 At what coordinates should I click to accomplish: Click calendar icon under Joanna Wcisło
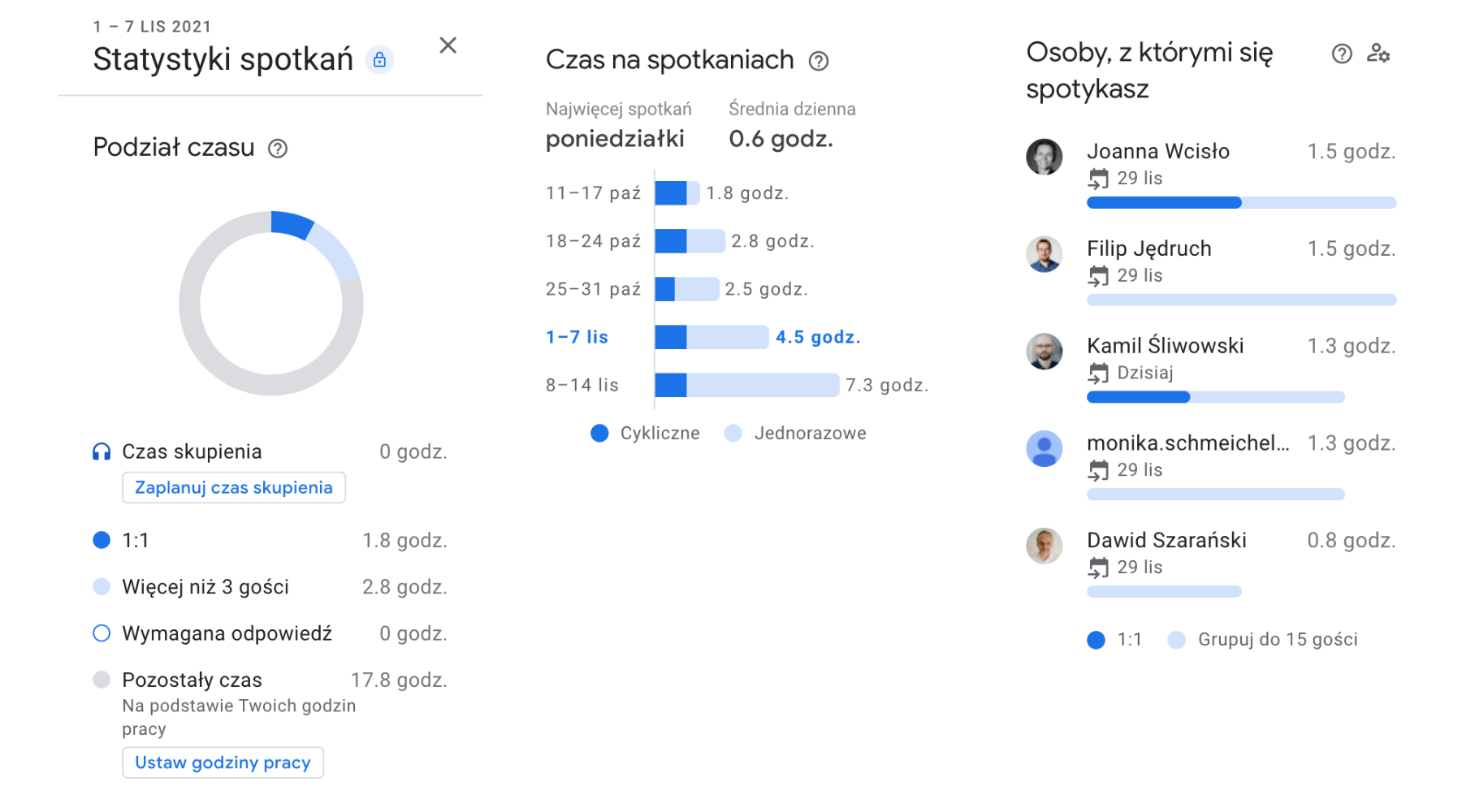point(1098,179)
